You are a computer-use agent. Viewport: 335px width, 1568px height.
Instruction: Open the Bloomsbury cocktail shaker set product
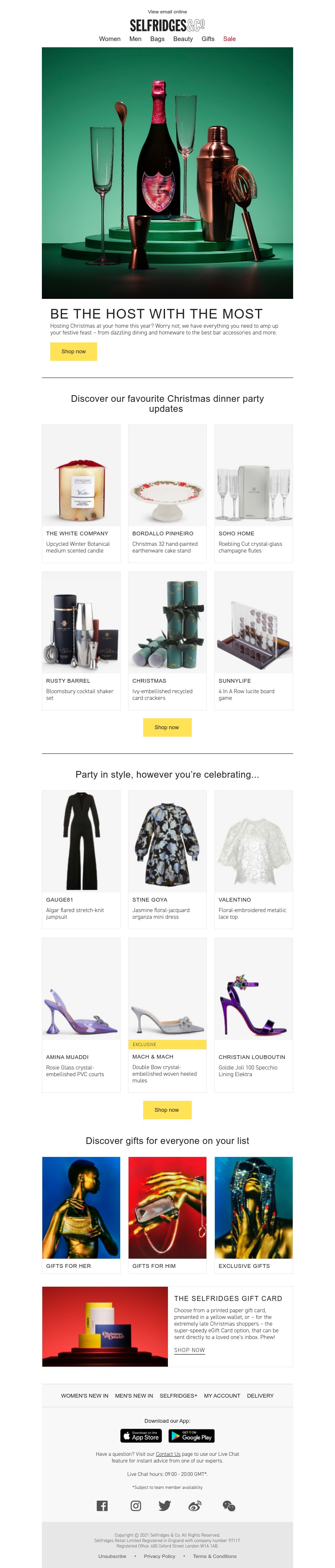[81, 641]
